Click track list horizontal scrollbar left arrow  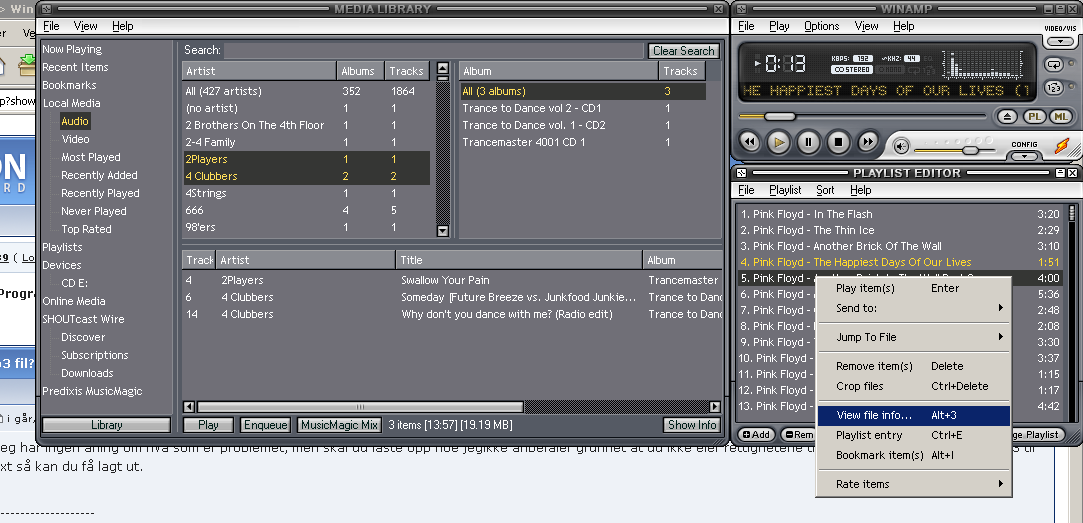[x=189, y=407]
